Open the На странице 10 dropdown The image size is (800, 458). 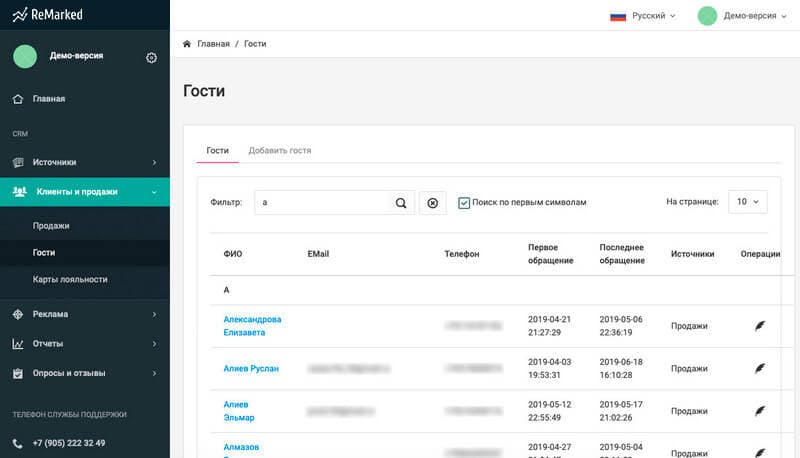click(747, 202)
